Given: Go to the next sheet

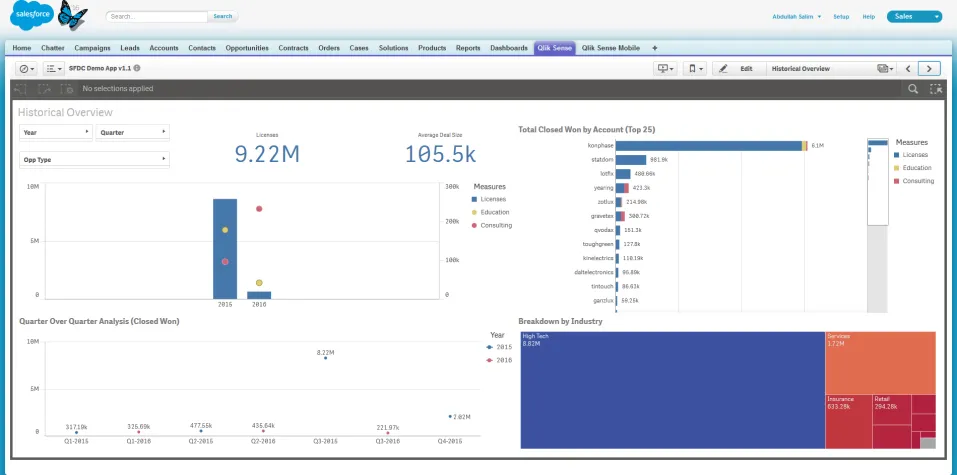Looking at the screenshot, I should [x=930, y=69].
